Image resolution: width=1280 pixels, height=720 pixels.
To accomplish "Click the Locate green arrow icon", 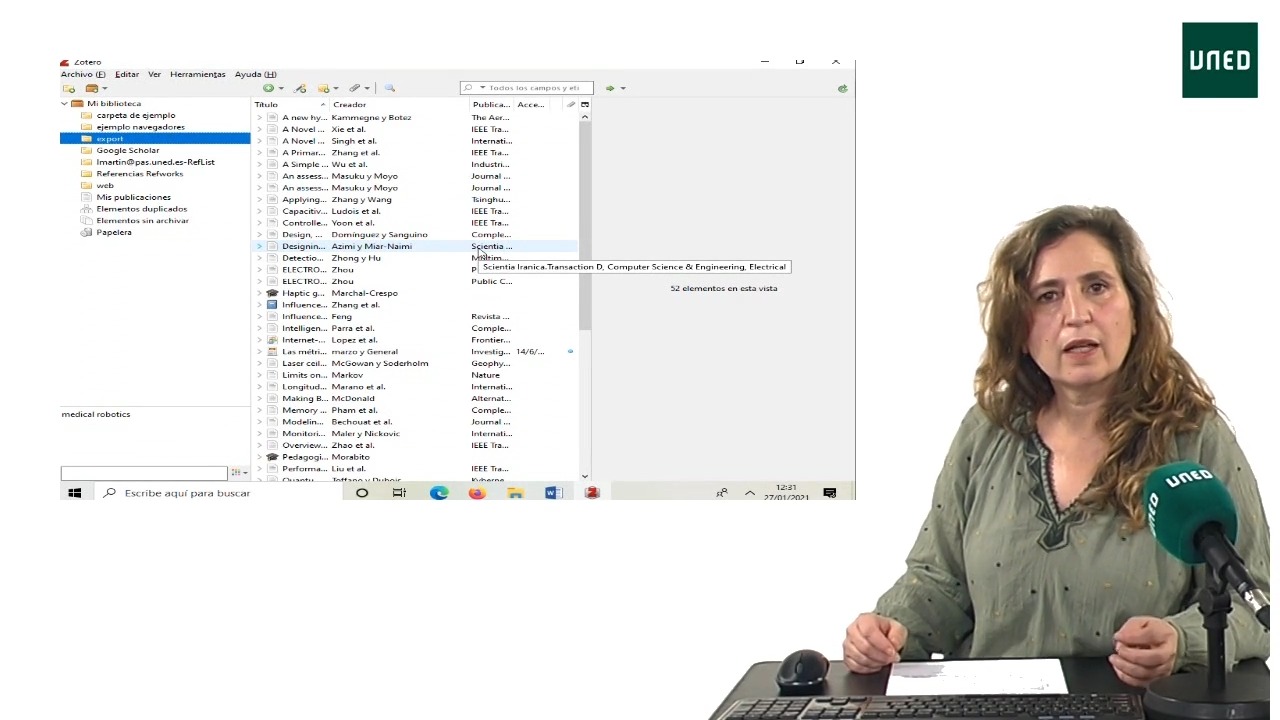I will tap(610, 88).
